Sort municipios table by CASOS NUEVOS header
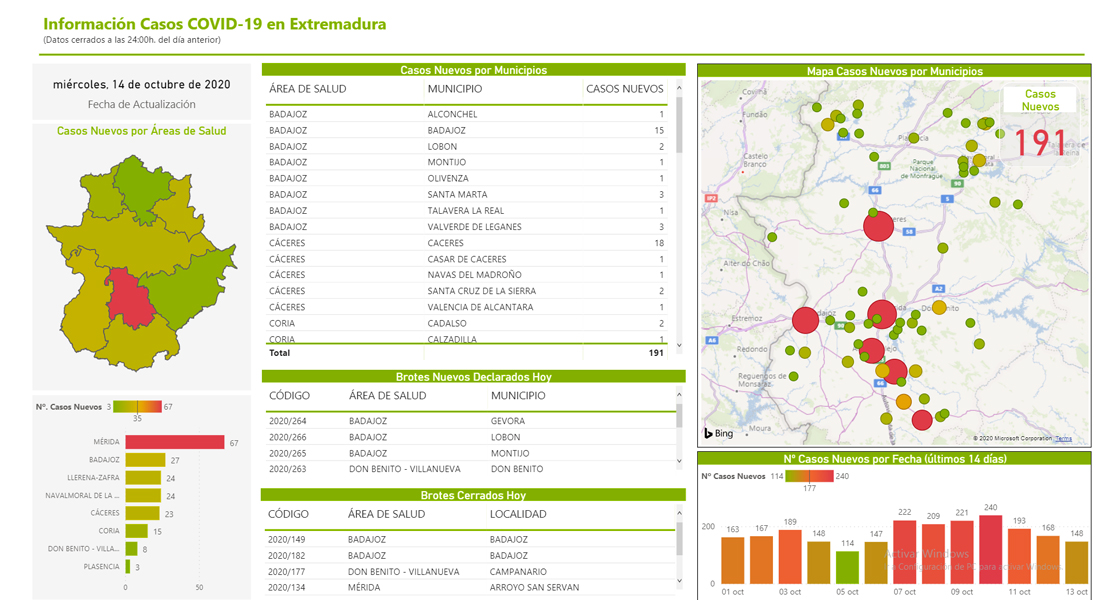Screen dimensions: 1110x600 (624, 89)
